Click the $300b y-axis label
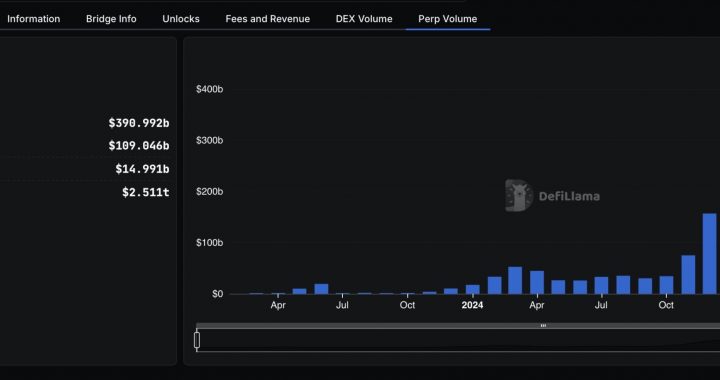 point(210,140)
